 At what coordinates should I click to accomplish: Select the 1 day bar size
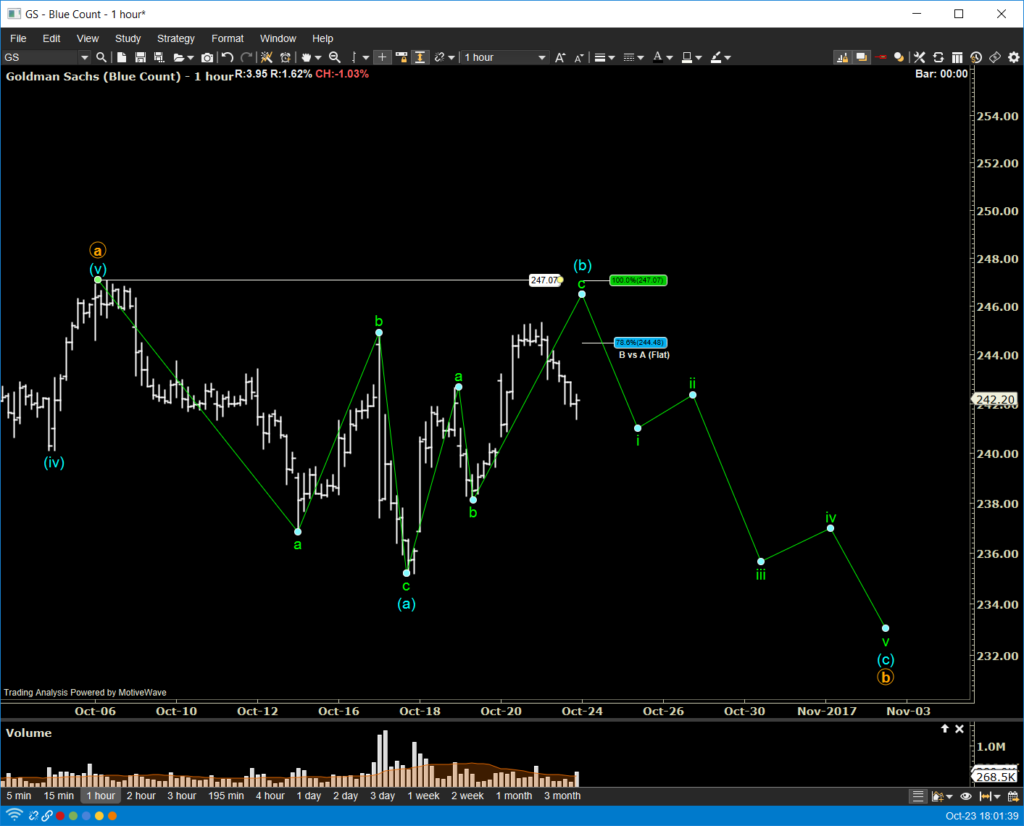309,796
